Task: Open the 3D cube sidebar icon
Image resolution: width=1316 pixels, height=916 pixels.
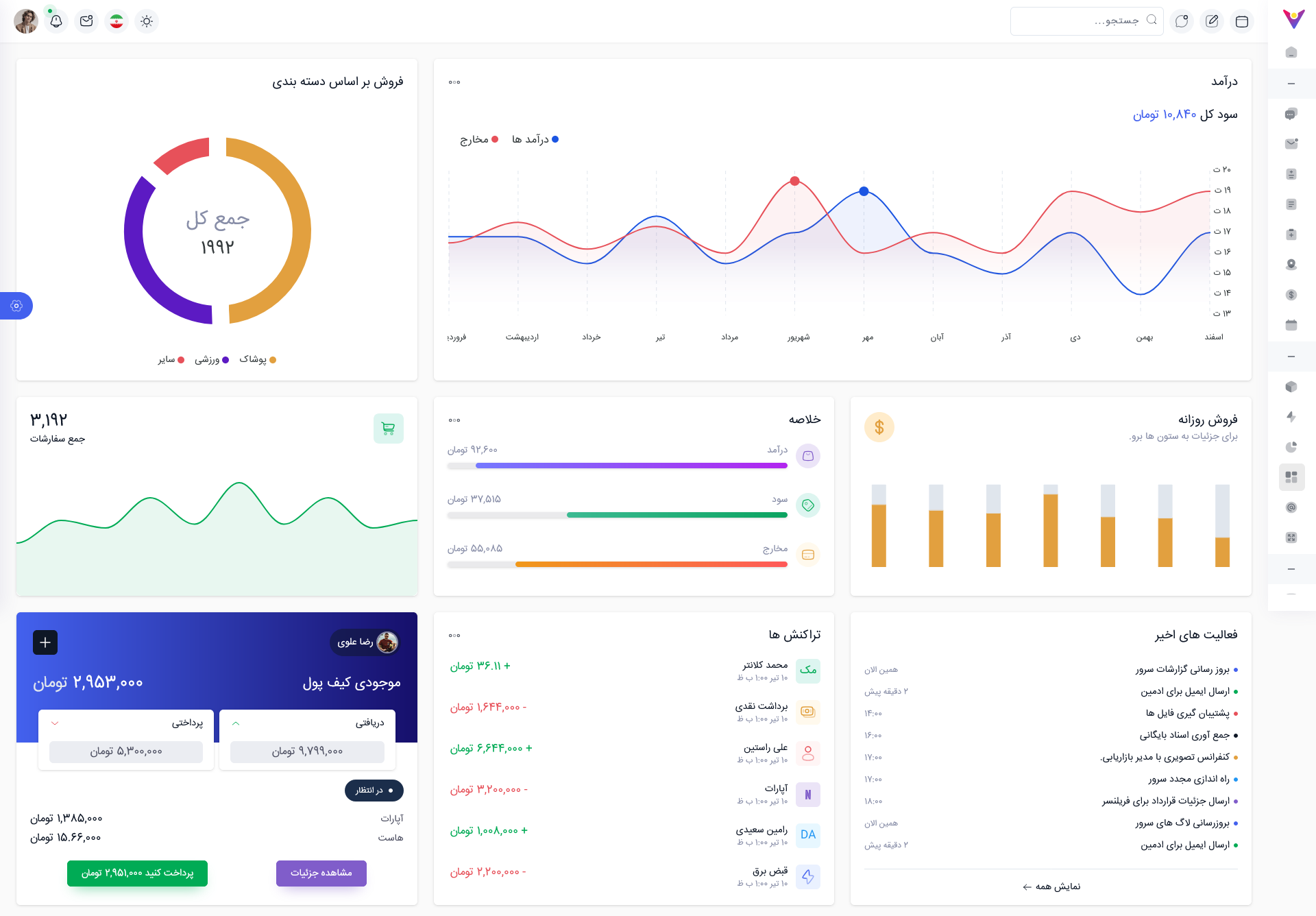Action: point(1291,387)
